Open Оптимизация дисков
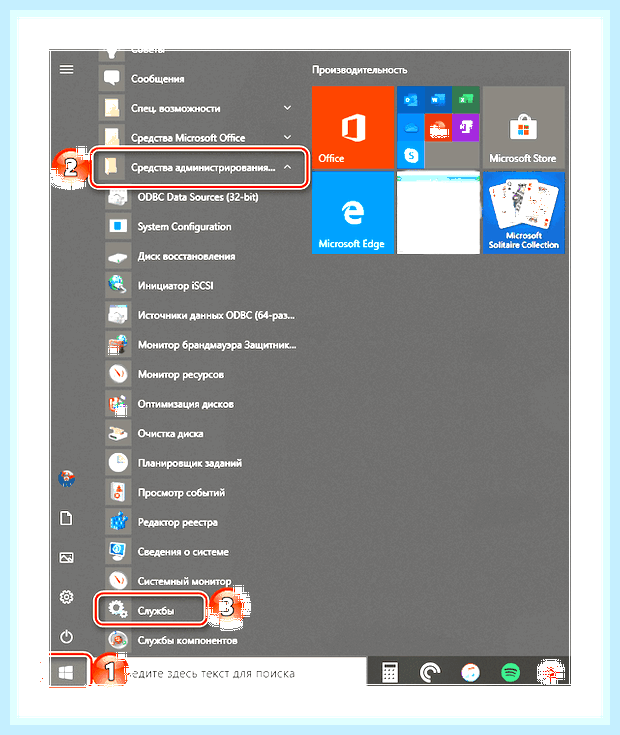 [x=200, y=404]
